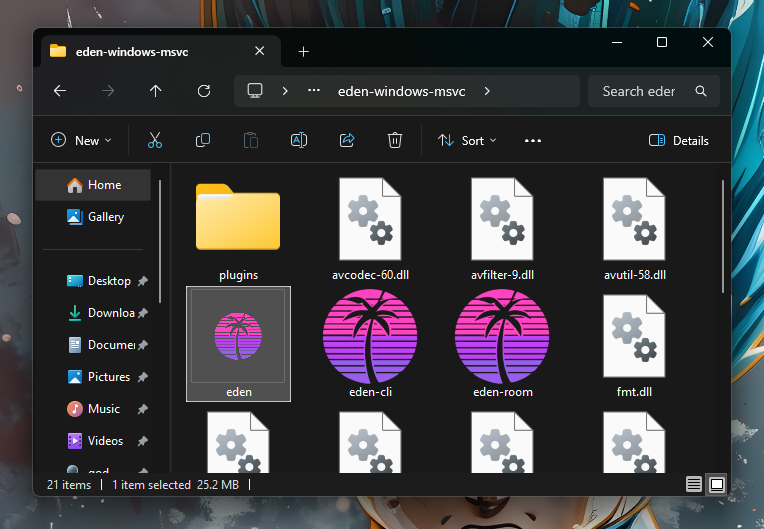
Task: Click the '21 items' status text
Action: coord(69,485)
